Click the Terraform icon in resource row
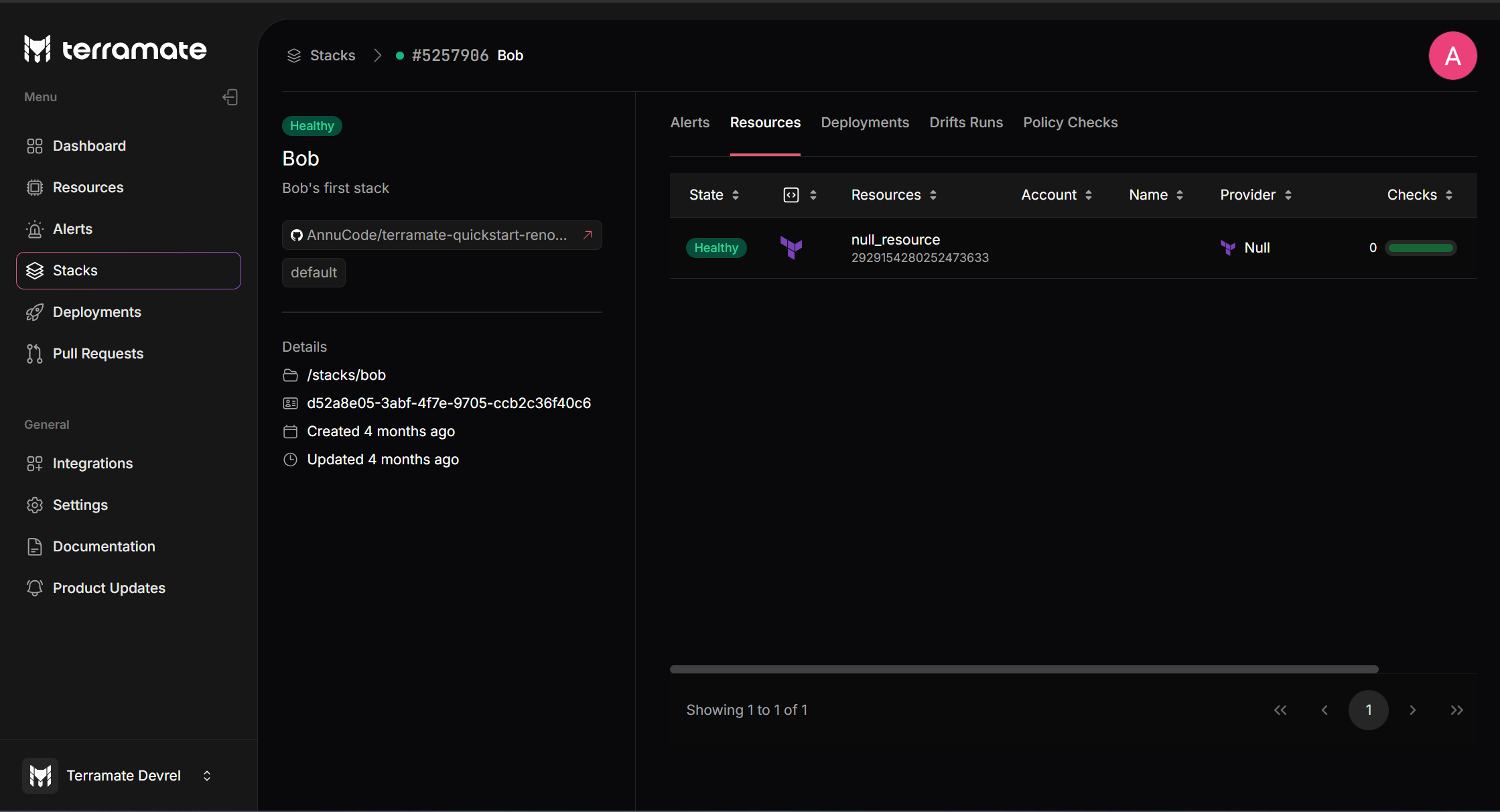Screen dimensions: 1500x812 coord(791,248)
